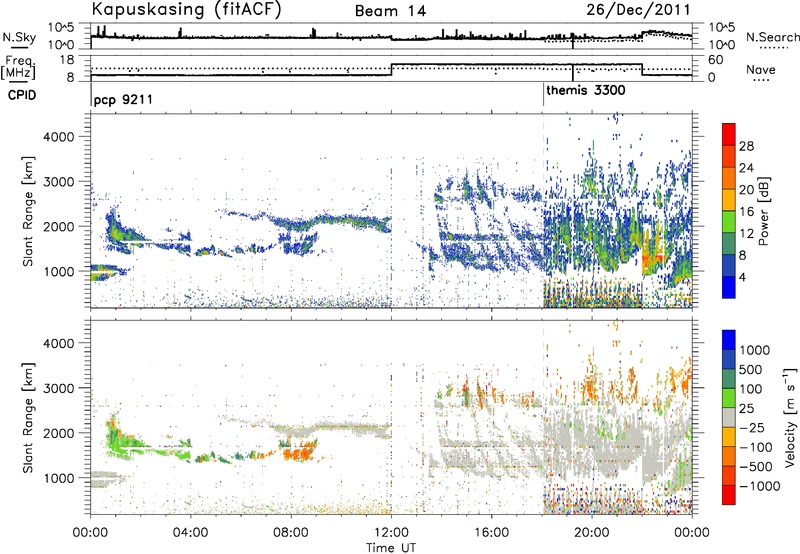Click the 'Freq. [MHz]' axis label
This screenshot has width=800, height=554.
tap(19, 68)
